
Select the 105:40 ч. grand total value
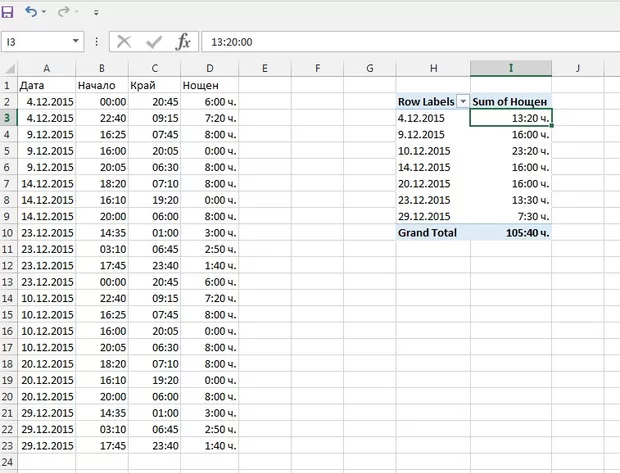pos(510,233)
